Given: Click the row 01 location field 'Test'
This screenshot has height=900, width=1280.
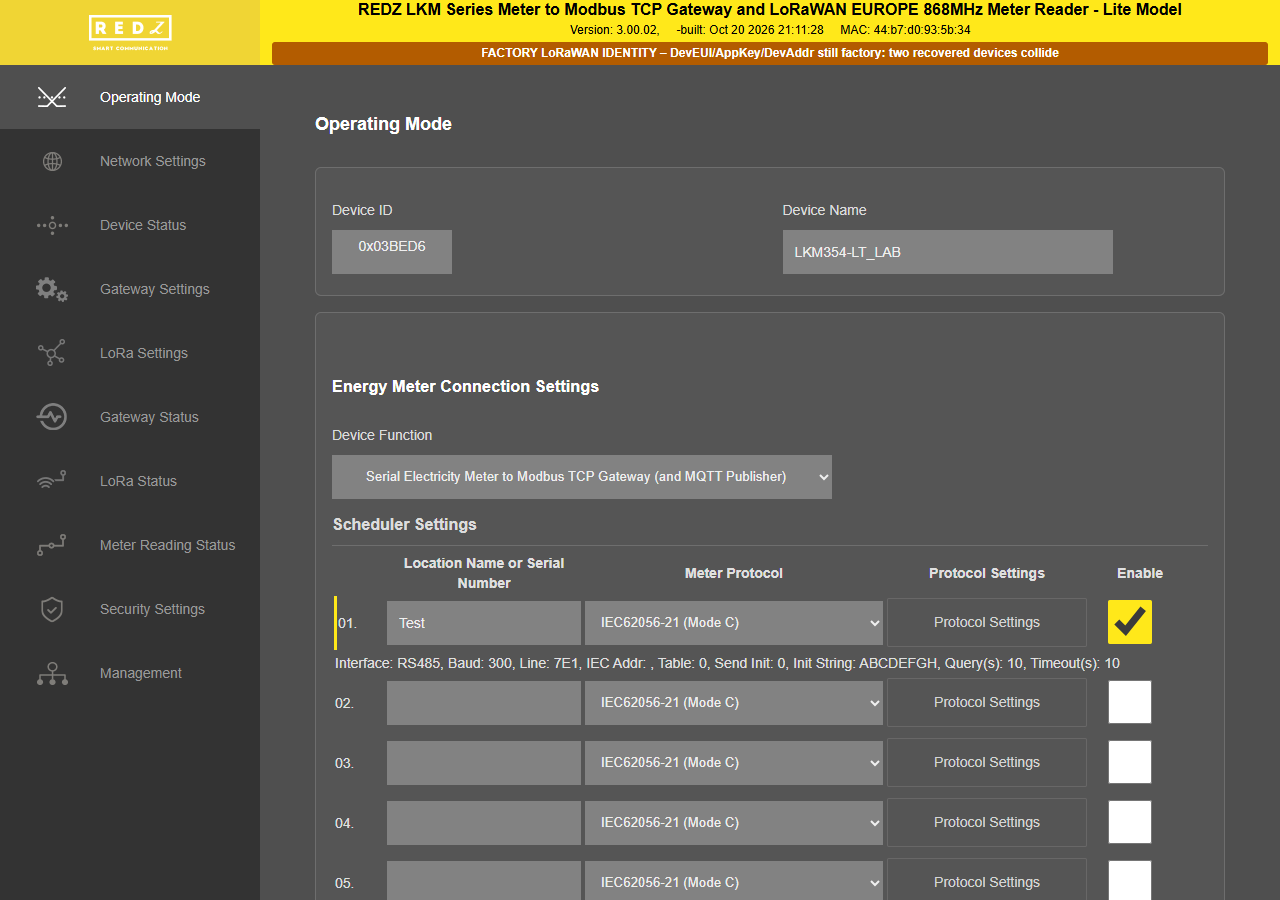Looking at the screenshot, I should coord(484,623).
